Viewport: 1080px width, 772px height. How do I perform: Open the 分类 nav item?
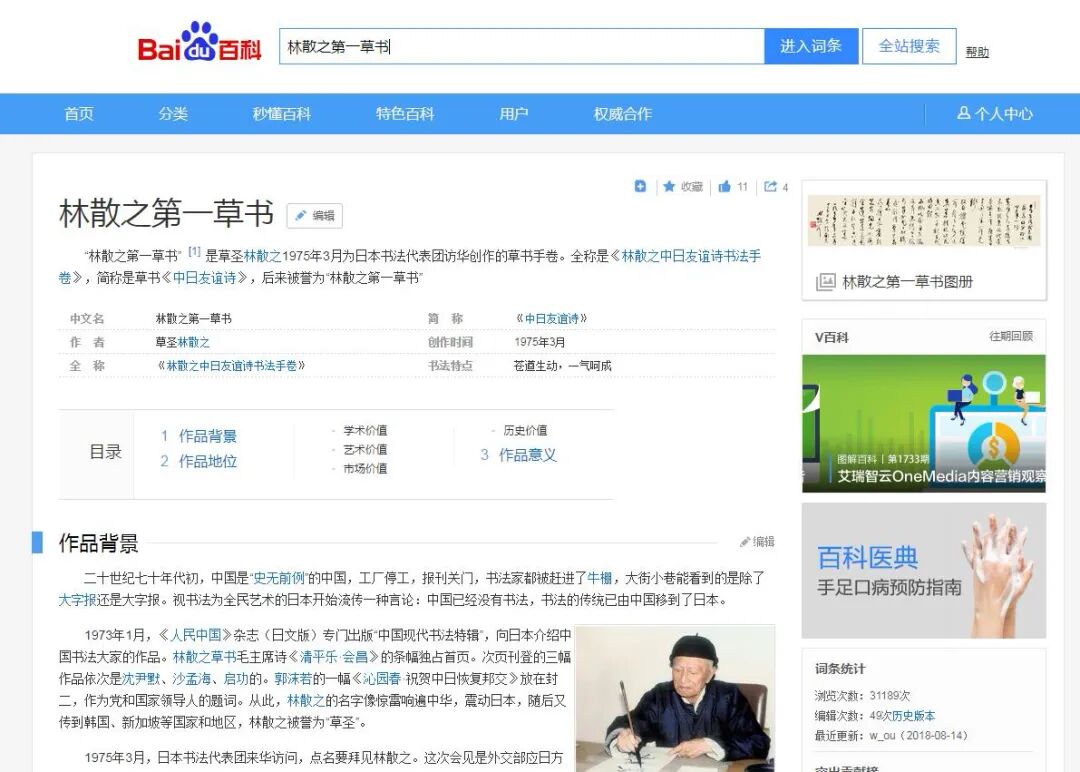[x=173, y=114]
